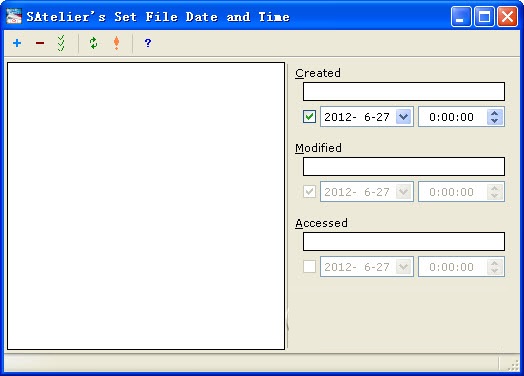Open the Accessed date dropdown calendar
This screenshot has height=376, width=524.
point(403,266)
